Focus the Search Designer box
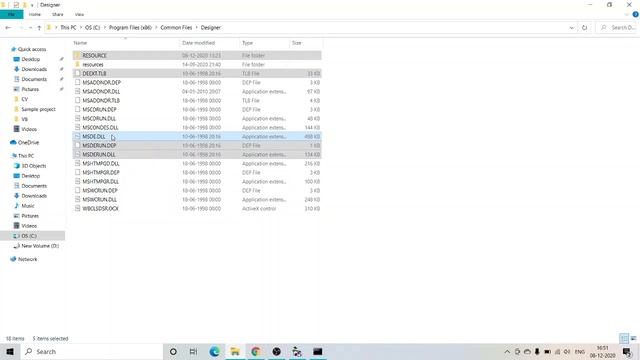This screenshot has height=360, width=640. (x=617, y=28)
